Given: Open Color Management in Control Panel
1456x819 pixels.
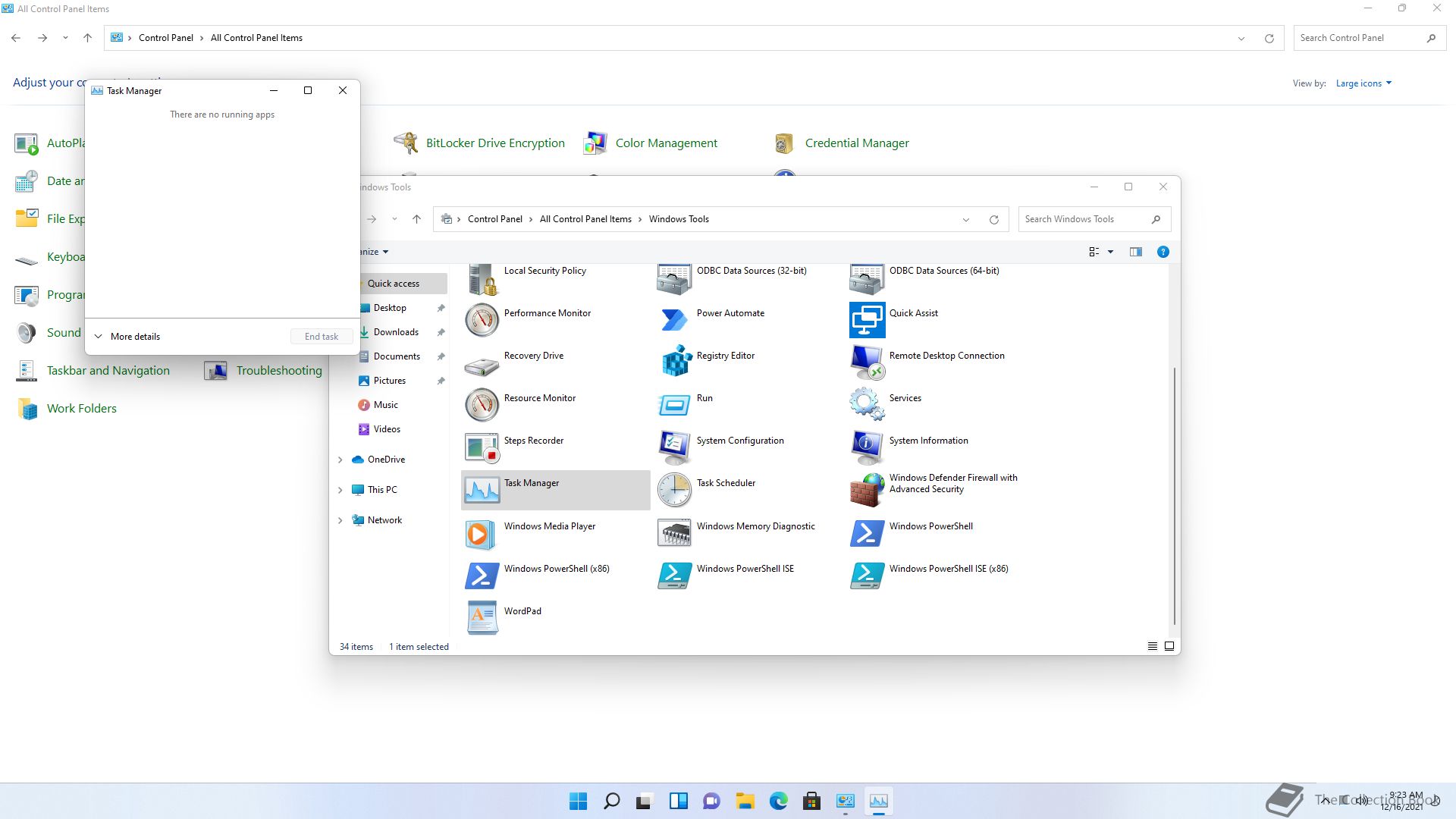Looking at the screenshot, I should (666, 143).
